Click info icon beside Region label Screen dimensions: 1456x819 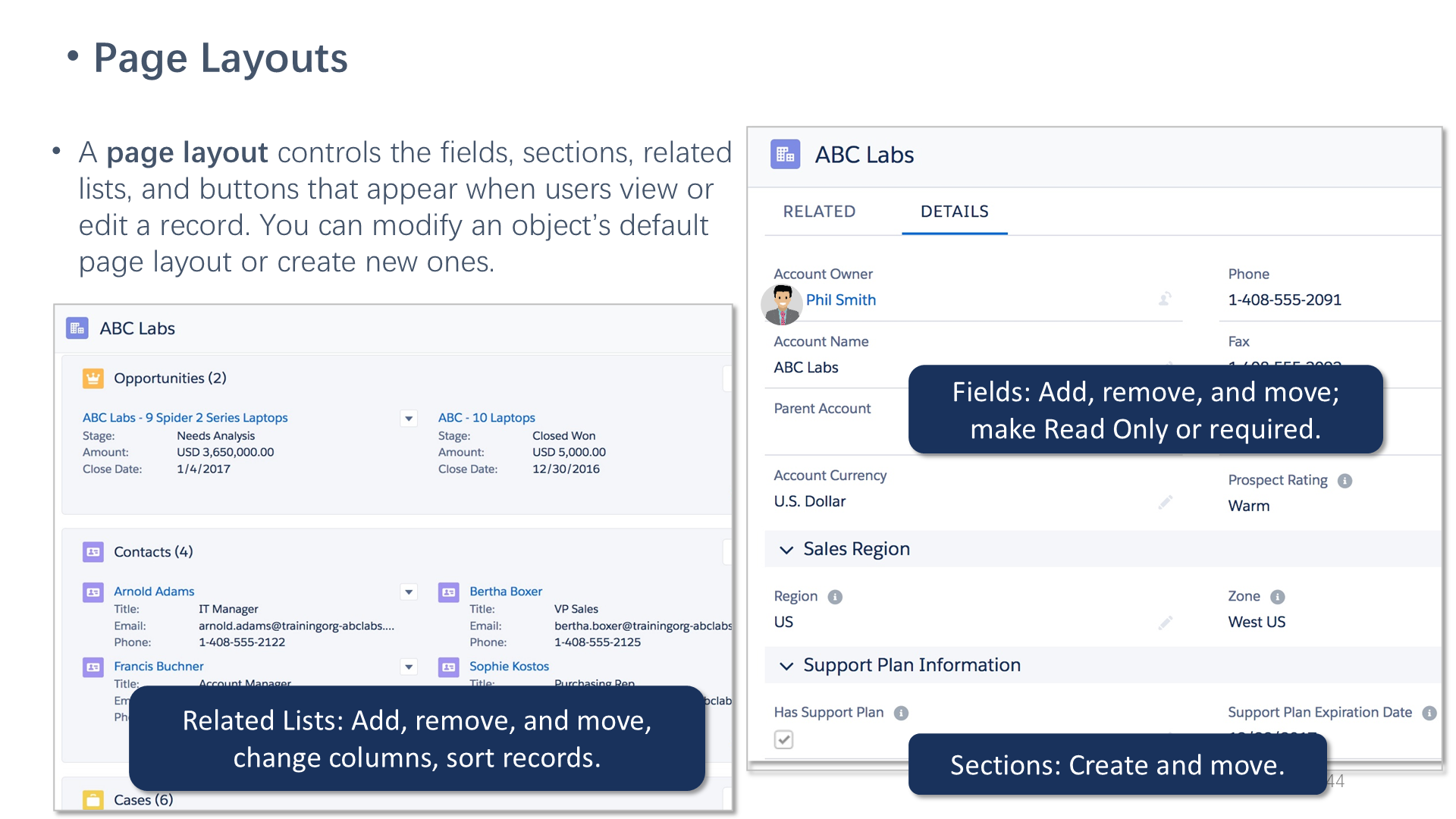pyautogui.click(x=835, y=597)
